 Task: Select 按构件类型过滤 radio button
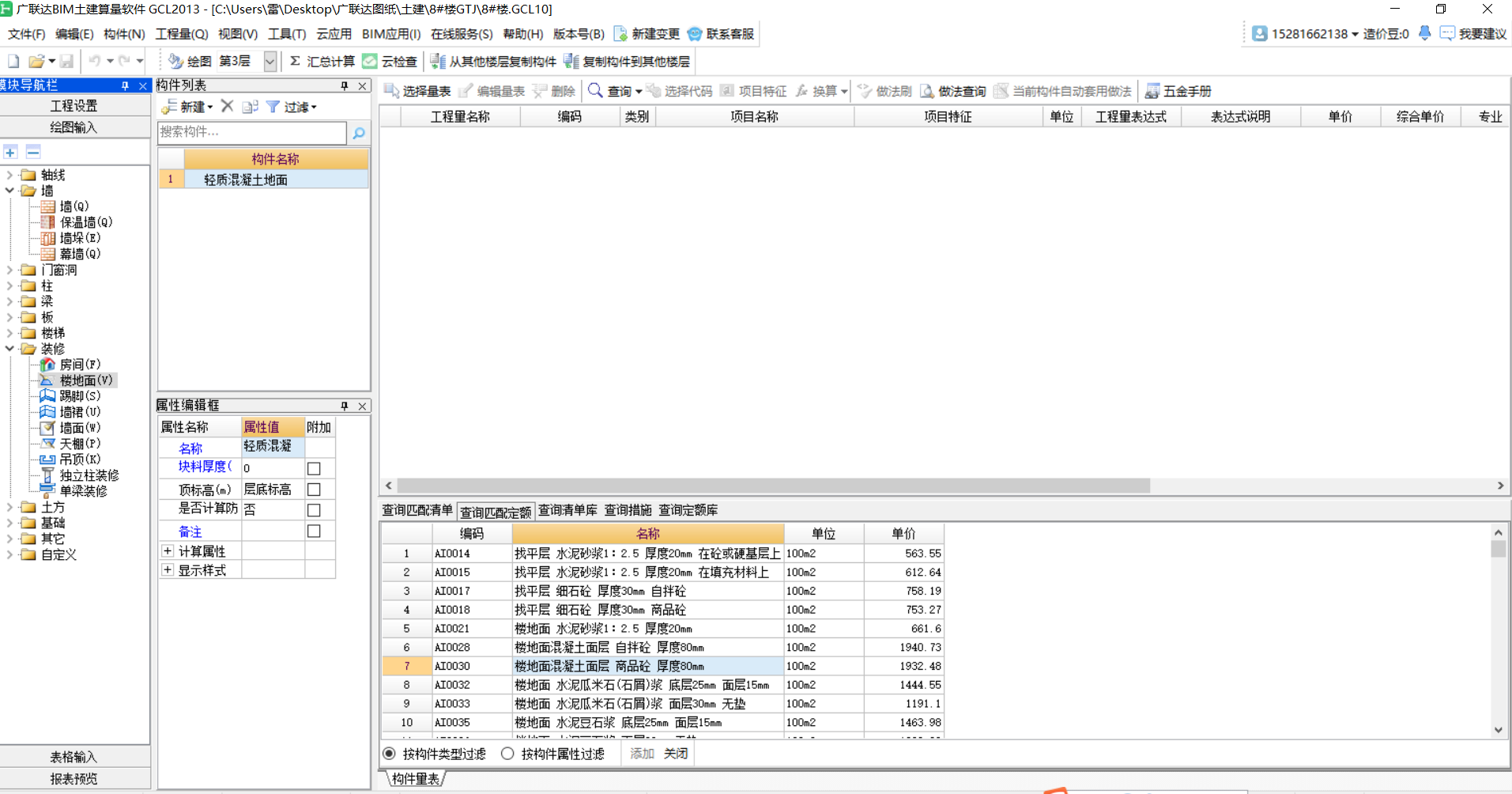(389, 754)
